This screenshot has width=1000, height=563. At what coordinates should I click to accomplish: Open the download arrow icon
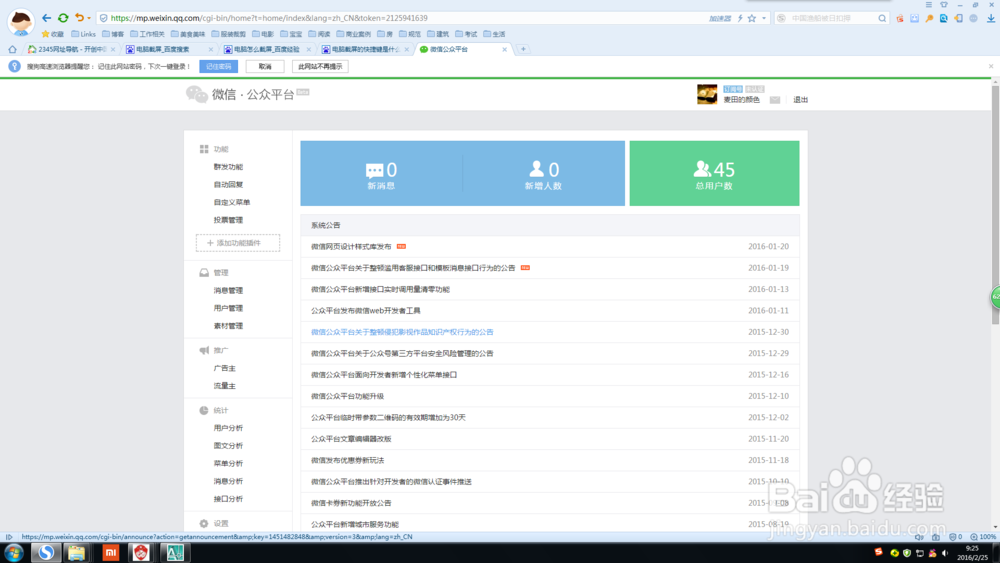point(990,18)
